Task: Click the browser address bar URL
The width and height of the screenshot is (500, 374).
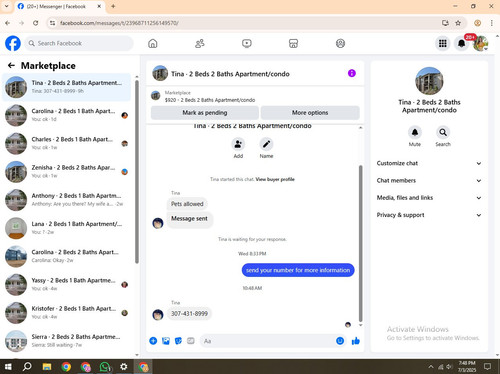Action: 119,23
